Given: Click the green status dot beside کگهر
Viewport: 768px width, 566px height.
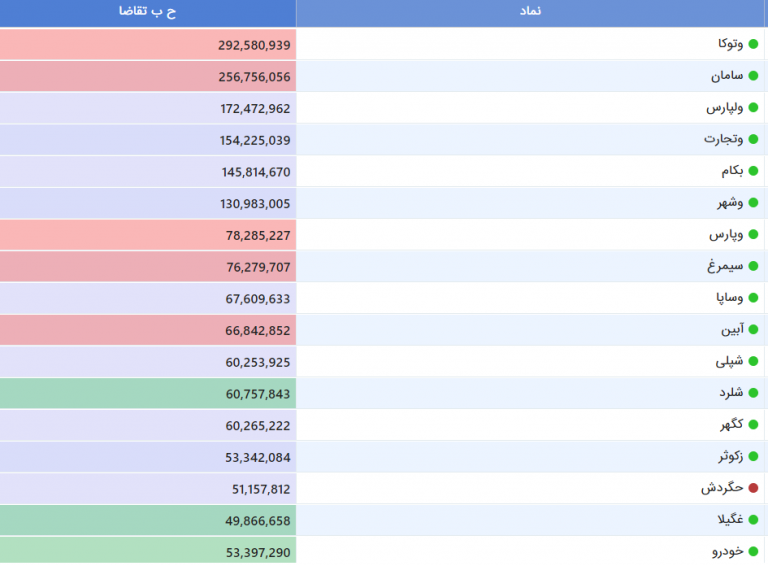Looking at the screenshot, I should point(753,424).
